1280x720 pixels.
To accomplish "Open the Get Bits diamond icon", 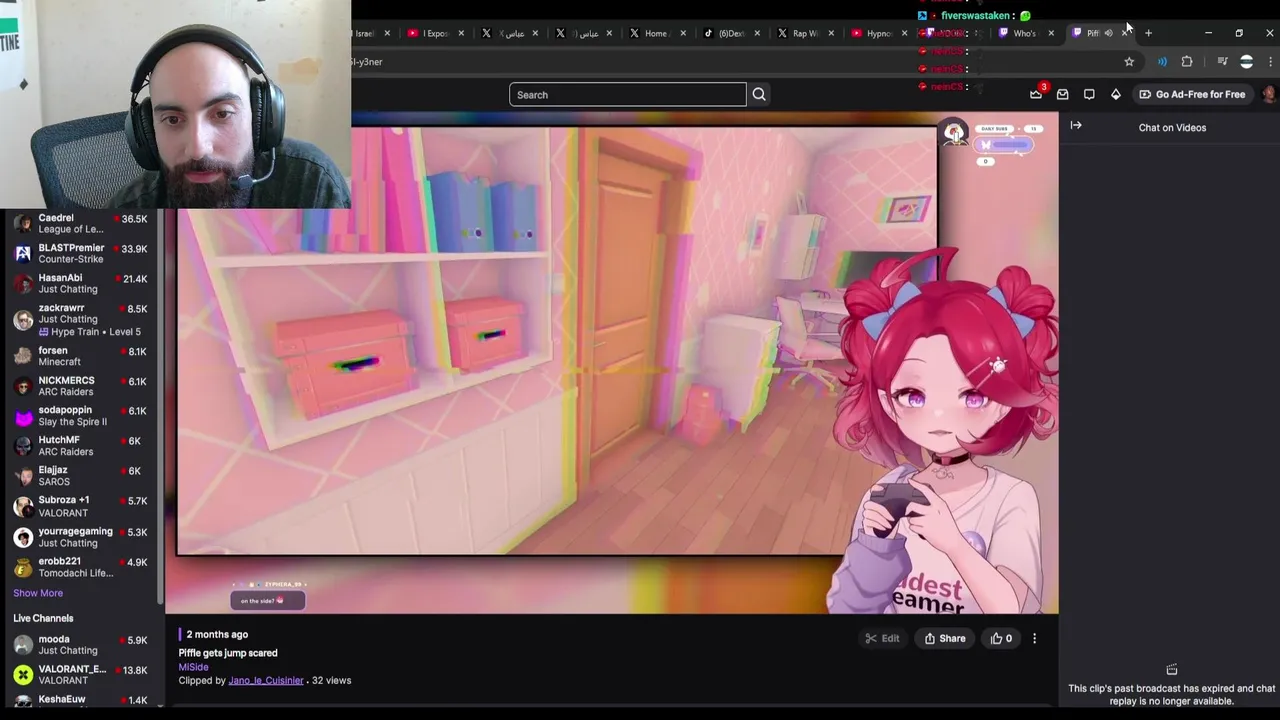I will [x=1116, y=94].
